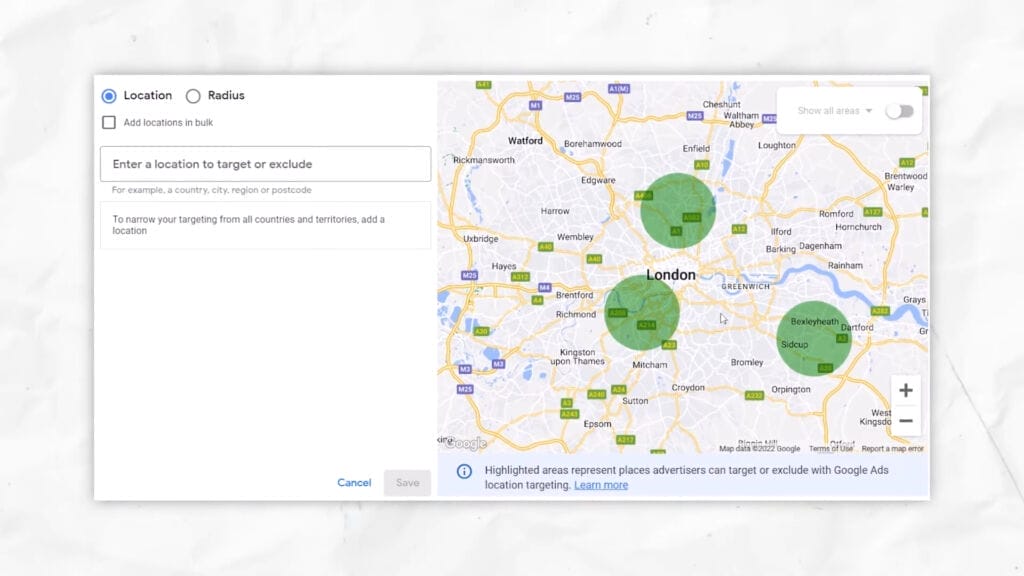Viewport: 1024px width, 576px height.
Task: Open the Show all areas dropdown
Action: click(836, 111)
